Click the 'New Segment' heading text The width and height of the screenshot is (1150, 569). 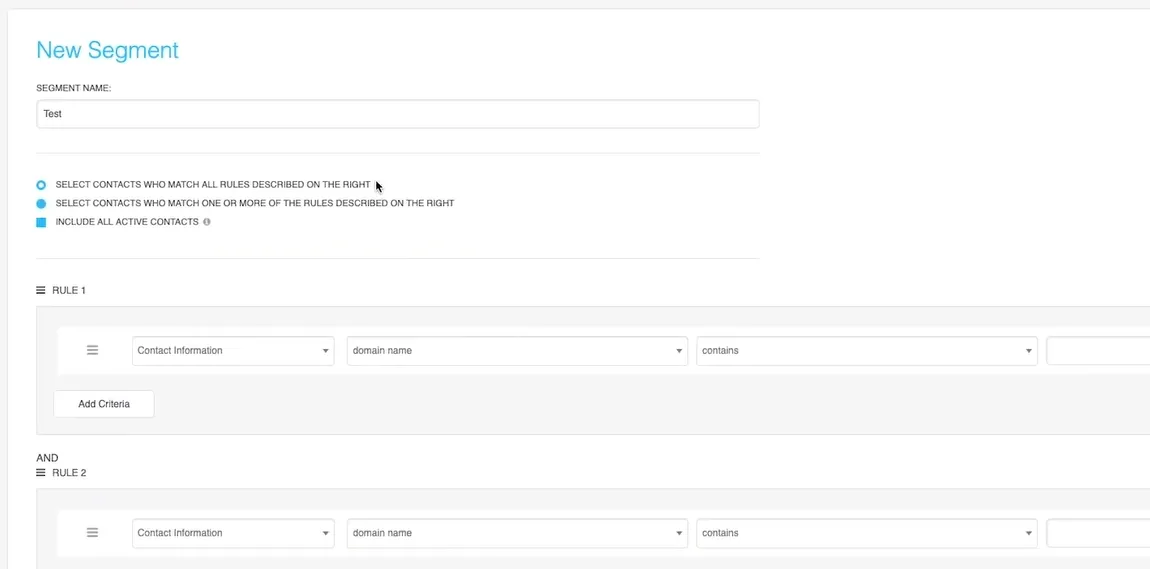tap(107, 51)
